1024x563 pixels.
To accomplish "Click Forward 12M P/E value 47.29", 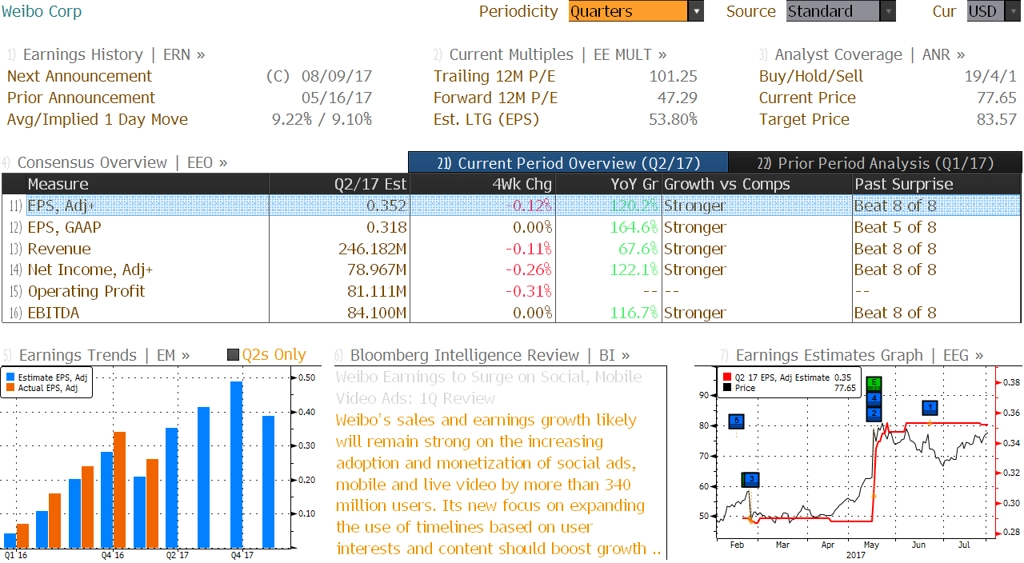I will tap(677, 97).
